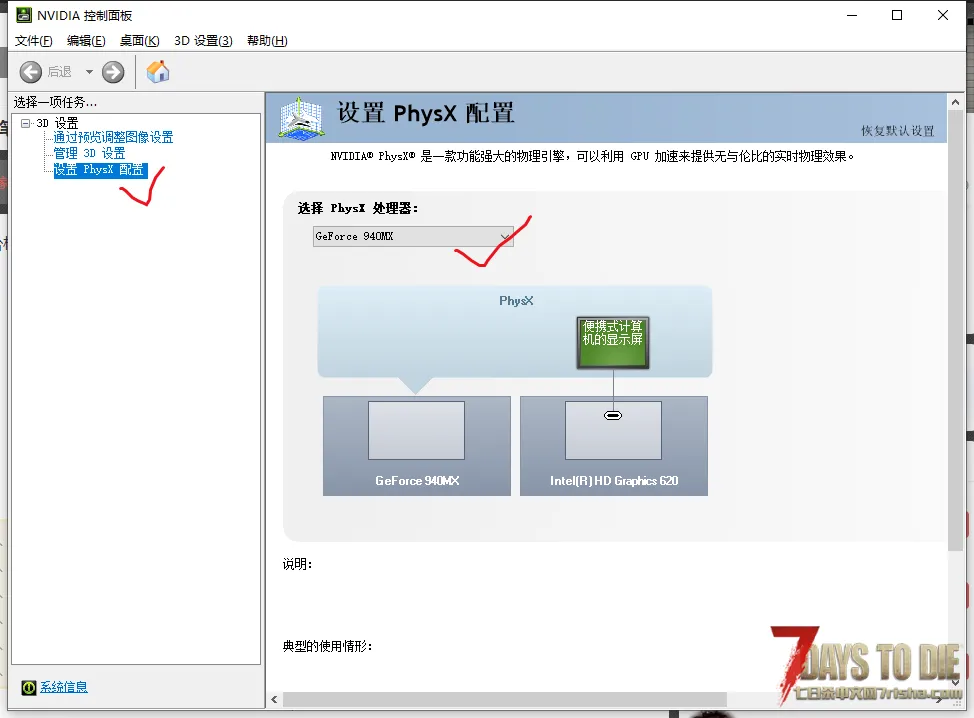Open back history dropdown arrow
Viewport: 974px width, 718px height.
(89, 72)
